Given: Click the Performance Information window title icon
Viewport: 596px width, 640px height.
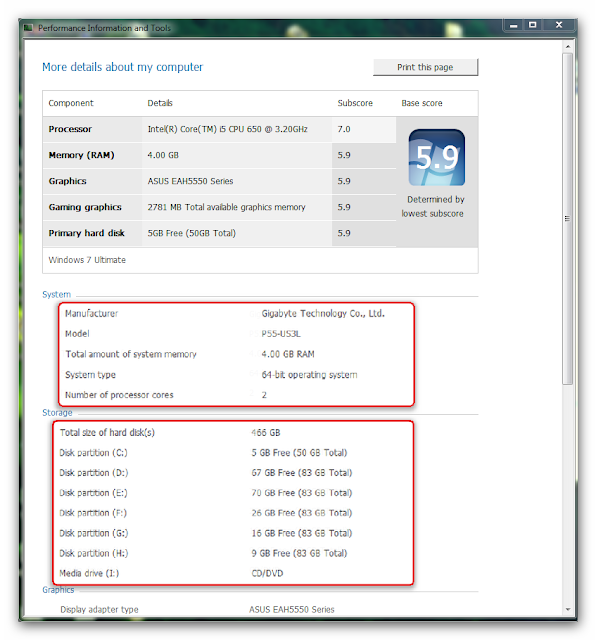Looking at the screenshot, I should (x=28, y=28).
